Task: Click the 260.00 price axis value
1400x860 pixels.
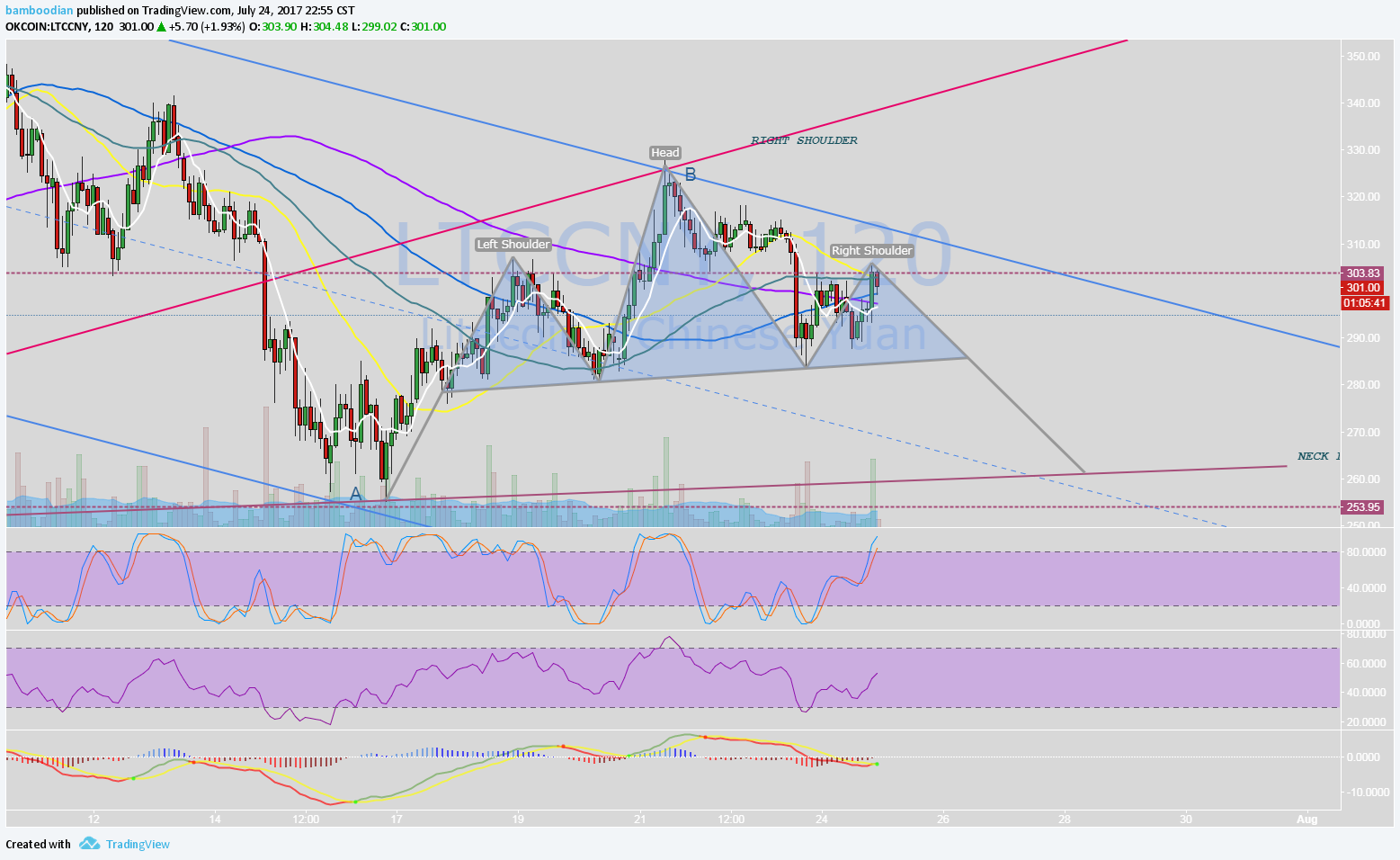Action: coord(1363,479)
